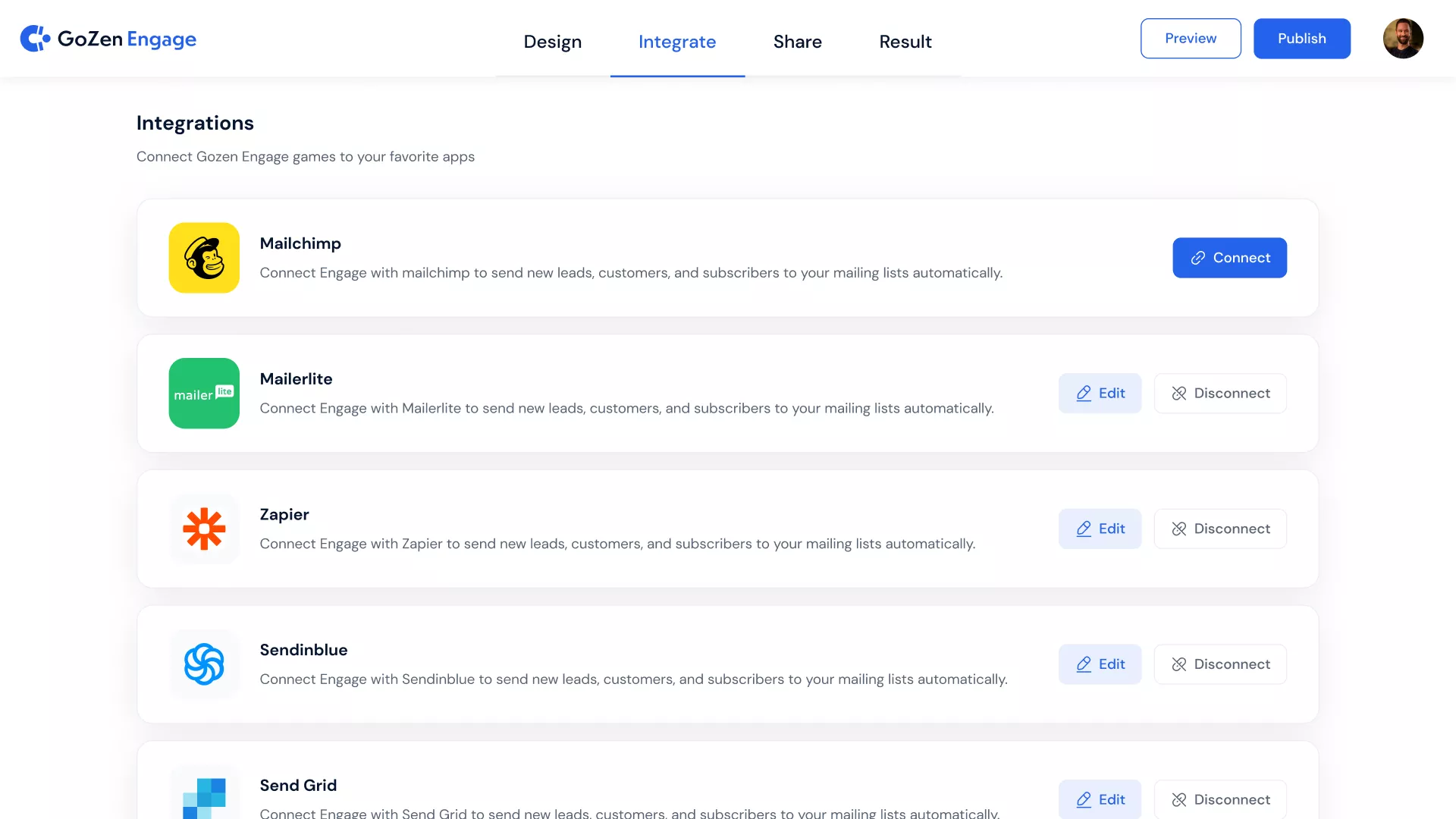Click the Send Grid logo icon
The image size is (1456, 819).
(204, 796)
